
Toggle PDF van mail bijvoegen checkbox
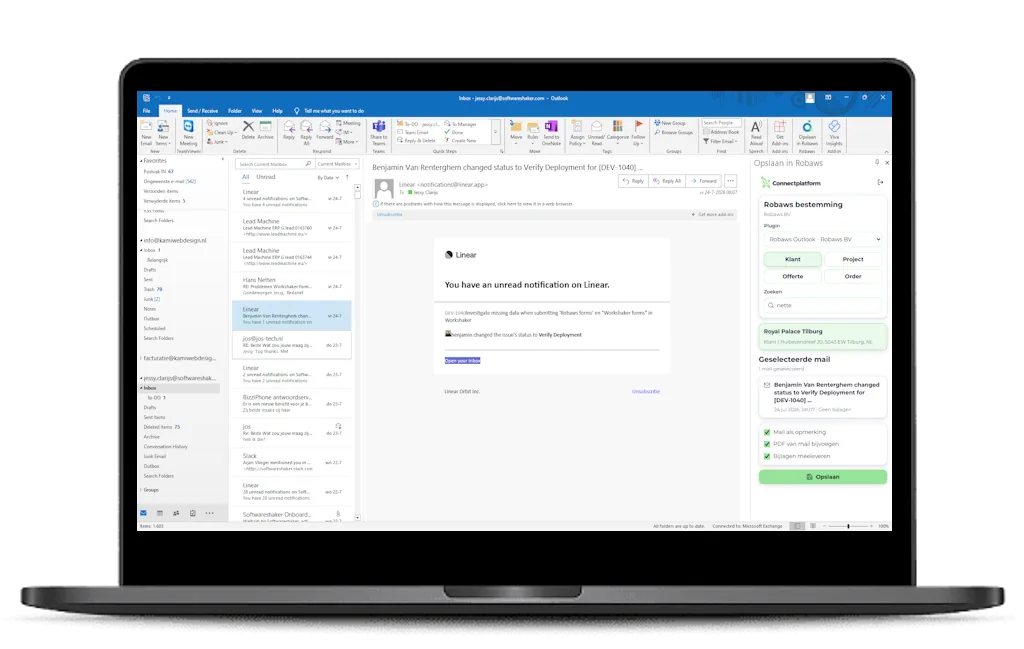tap(767, 444)
